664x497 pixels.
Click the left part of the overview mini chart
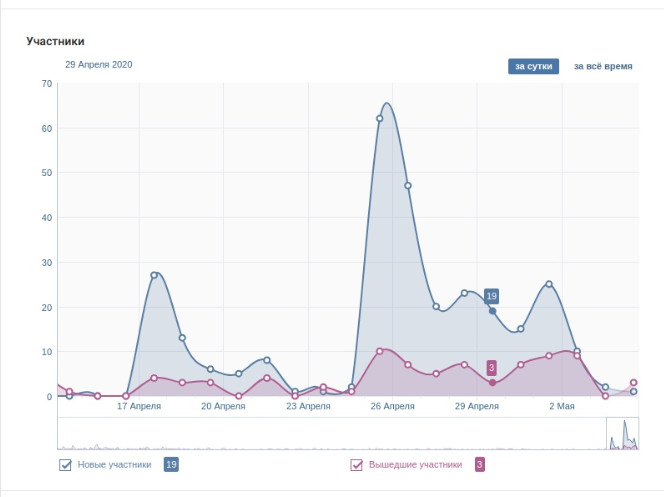[200, 433]
